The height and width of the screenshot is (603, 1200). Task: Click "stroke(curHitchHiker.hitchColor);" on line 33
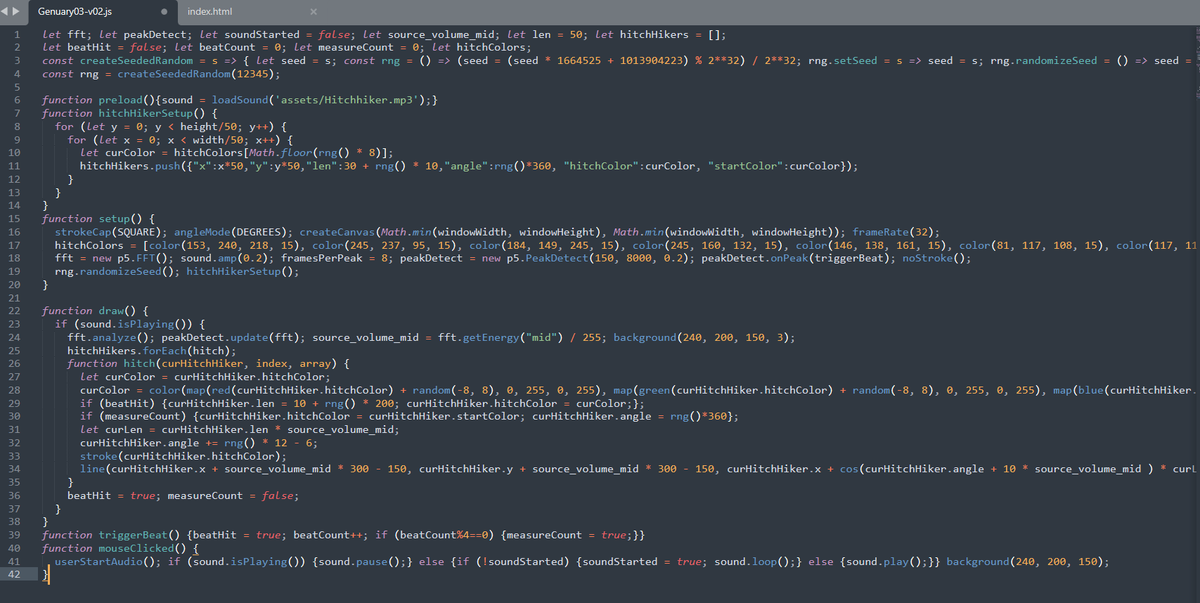click(183, 455)
